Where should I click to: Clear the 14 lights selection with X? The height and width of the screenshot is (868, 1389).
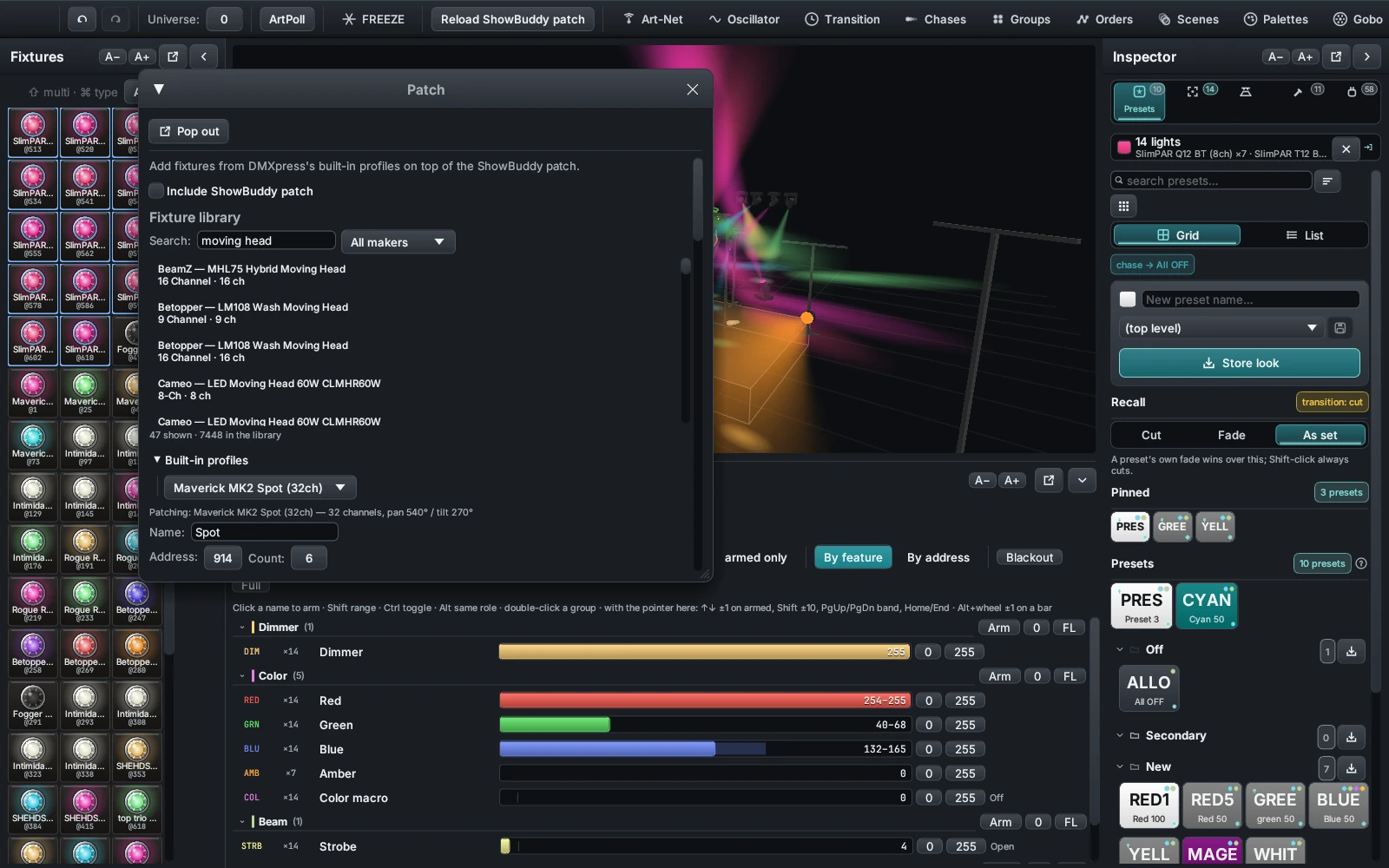(x=1346, y=148)
